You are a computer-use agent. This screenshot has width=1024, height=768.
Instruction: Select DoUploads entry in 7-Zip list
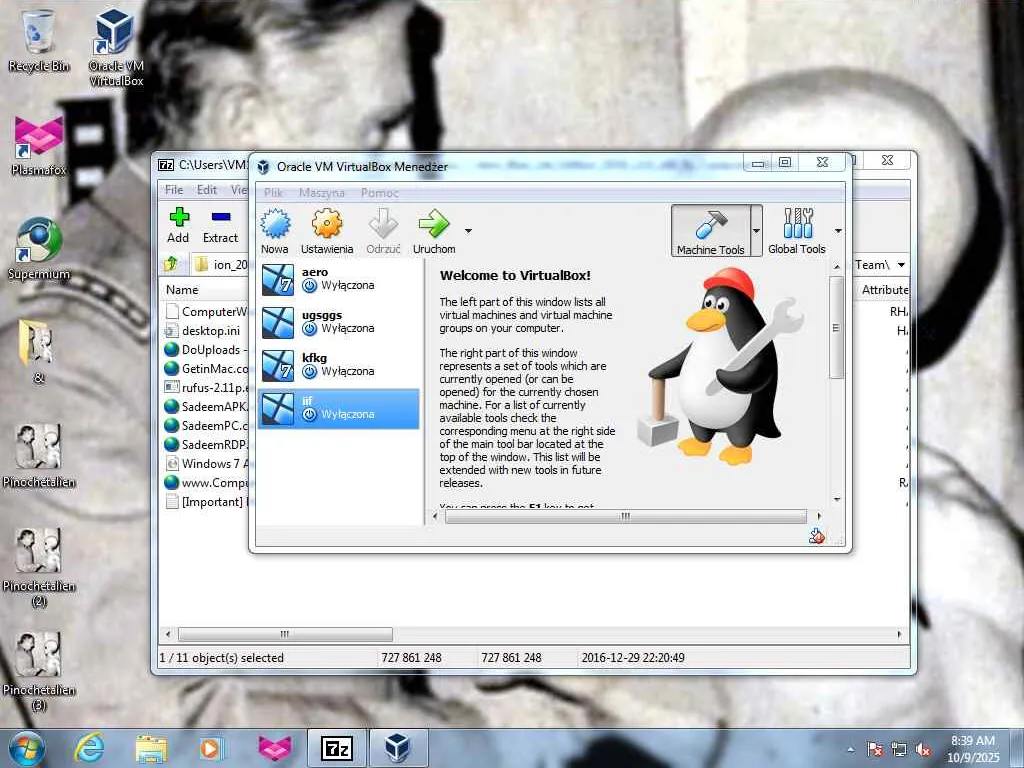pos(205,349)
